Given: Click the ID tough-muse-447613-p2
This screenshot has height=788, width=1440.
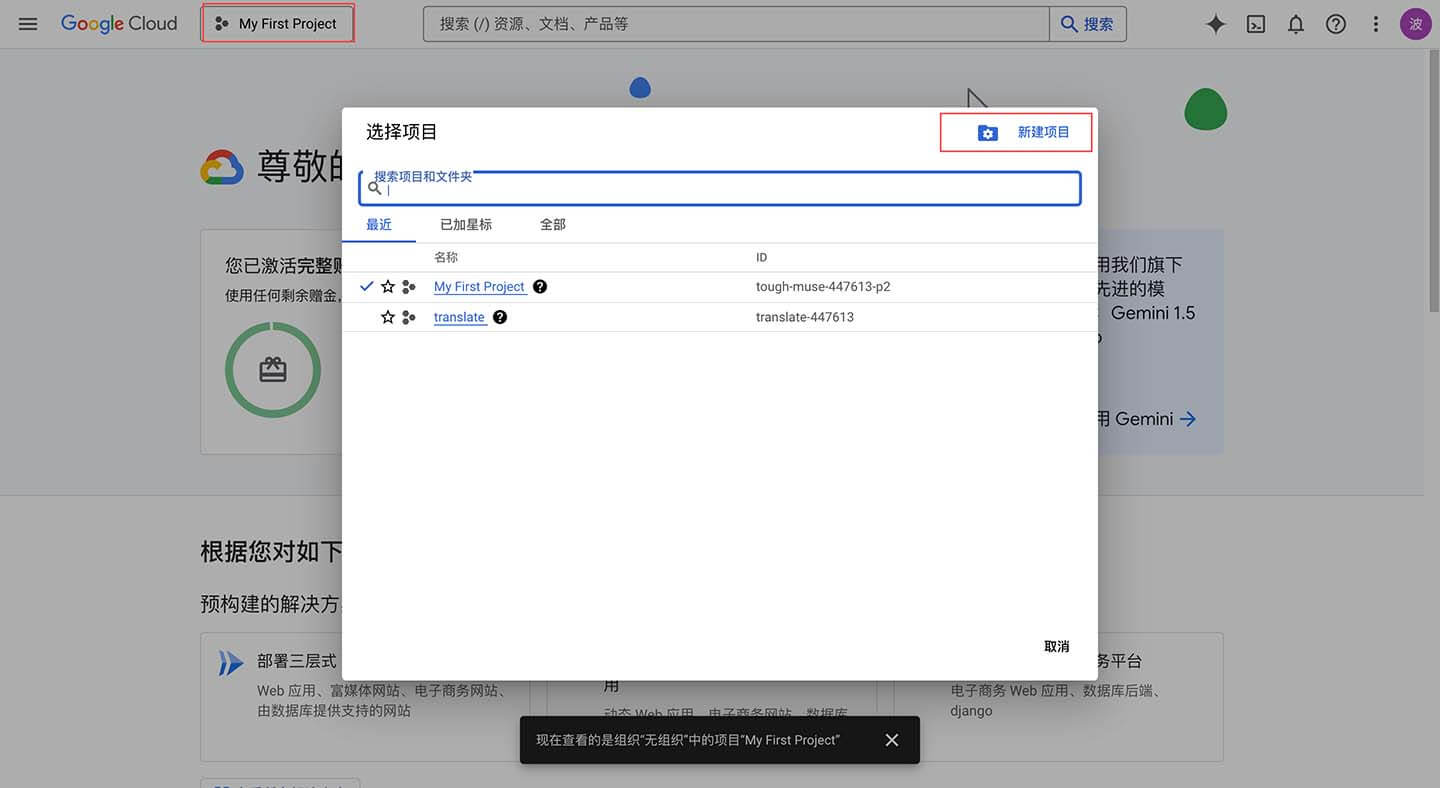Looking at the screenshot, I should (823, 287).
